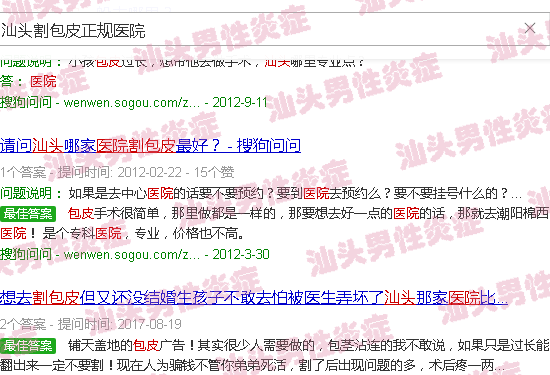
Task: Click the text 2个答案 - 提问时间: 2017-08-19
Action: (x=91, y=324)
